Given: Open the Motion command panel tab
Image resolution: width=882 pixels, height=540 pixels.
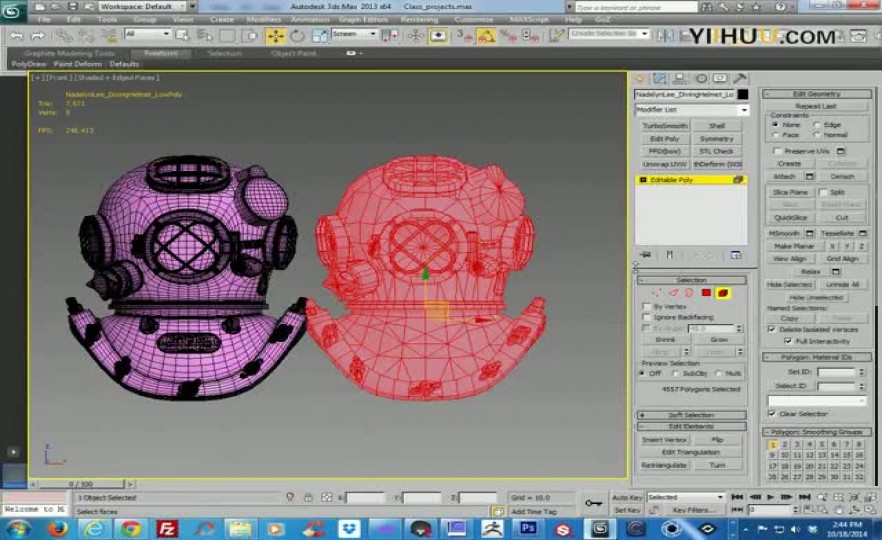Looking at the screenshot, I should tap(701, 78).
